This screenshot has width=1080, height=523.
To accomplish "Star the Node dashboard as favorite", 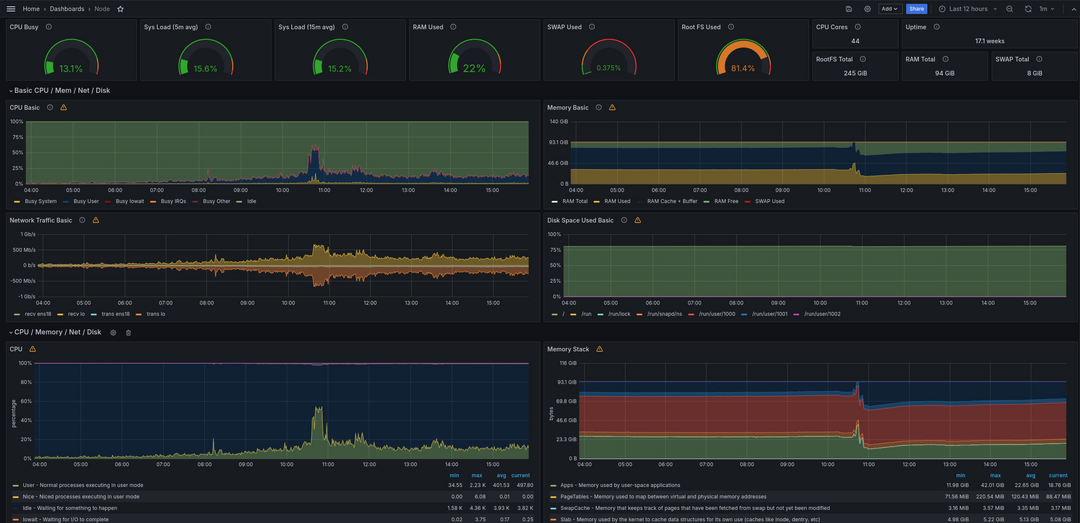I will 121,9.
